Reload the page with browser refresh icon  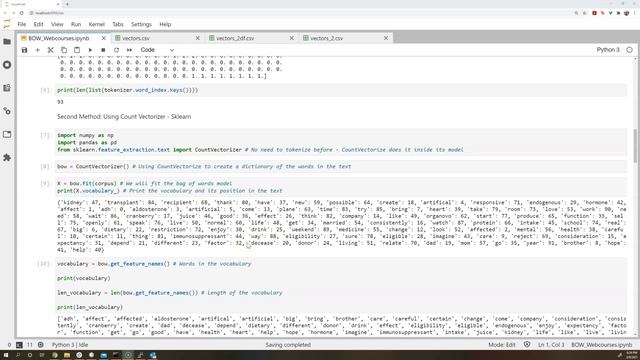pyautogui.click(x=21, y=13)
